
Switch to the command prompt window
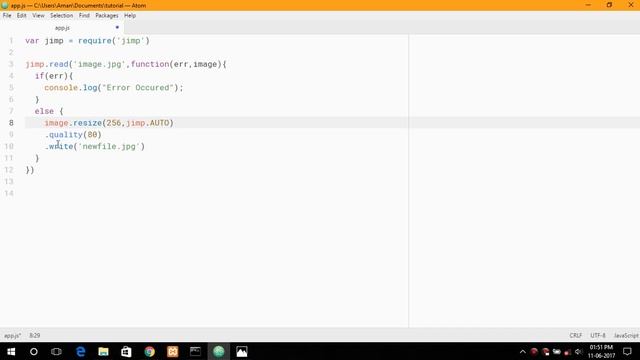tap(196, 351)
